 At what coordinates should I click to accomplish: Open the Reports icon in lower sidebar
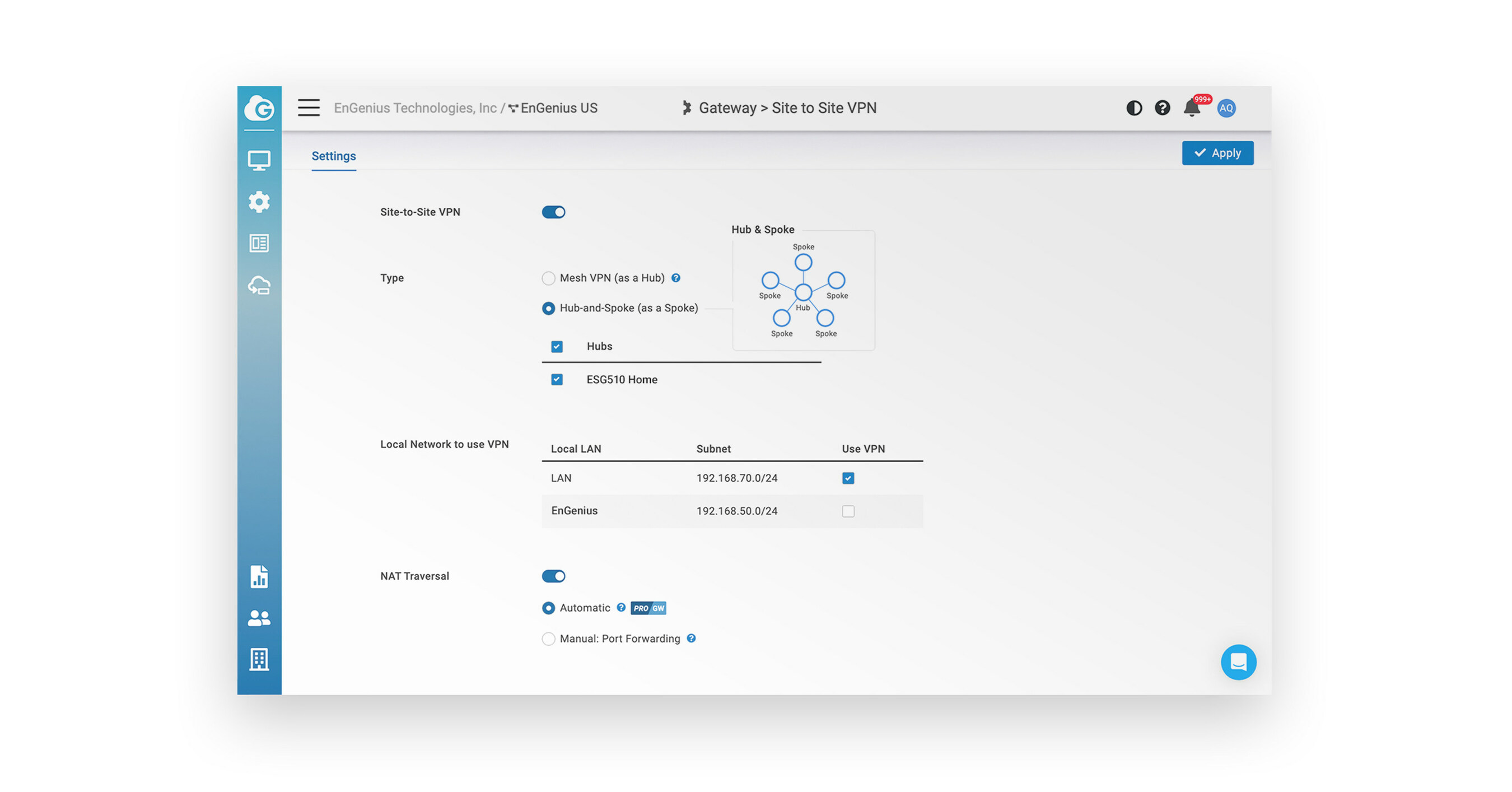259,577
